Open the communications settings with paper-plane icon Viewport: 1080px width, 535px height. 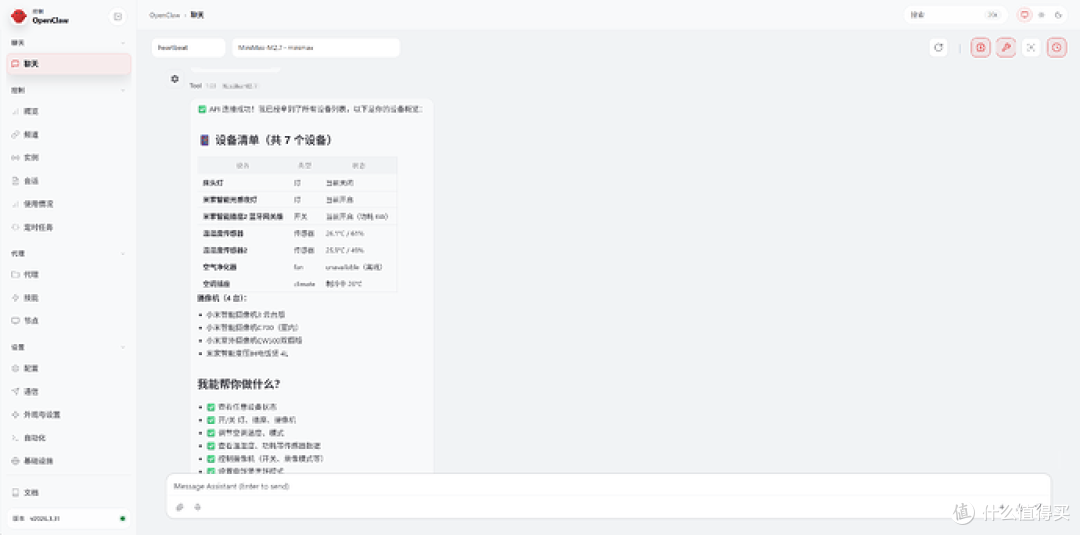[x=69, y=391]
